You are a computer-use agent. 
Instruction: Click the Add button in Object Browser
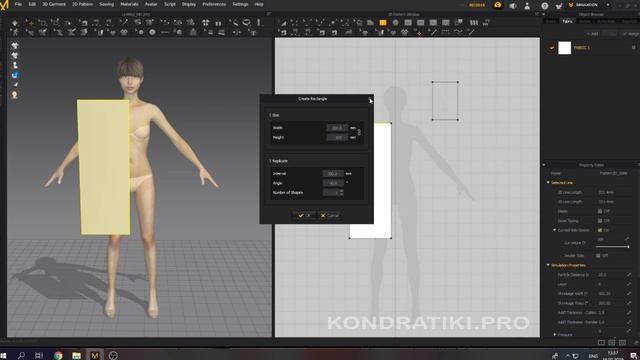tap(592, 34)
